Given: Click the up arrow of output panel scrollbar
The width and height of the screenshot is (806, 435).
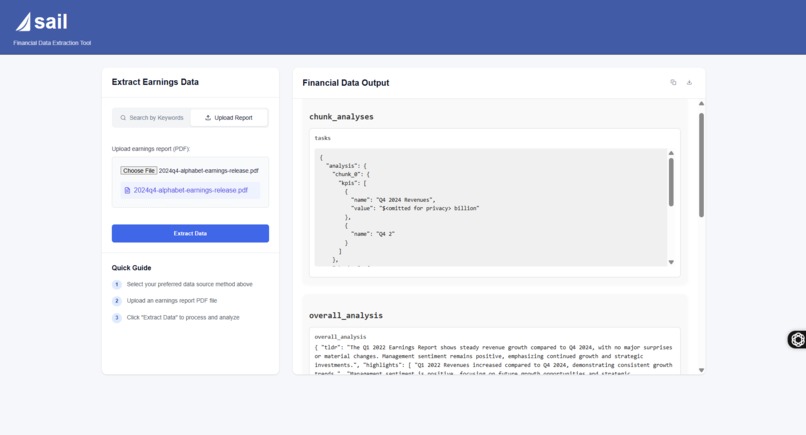Looking at the screenshot, I should point(701,104).
